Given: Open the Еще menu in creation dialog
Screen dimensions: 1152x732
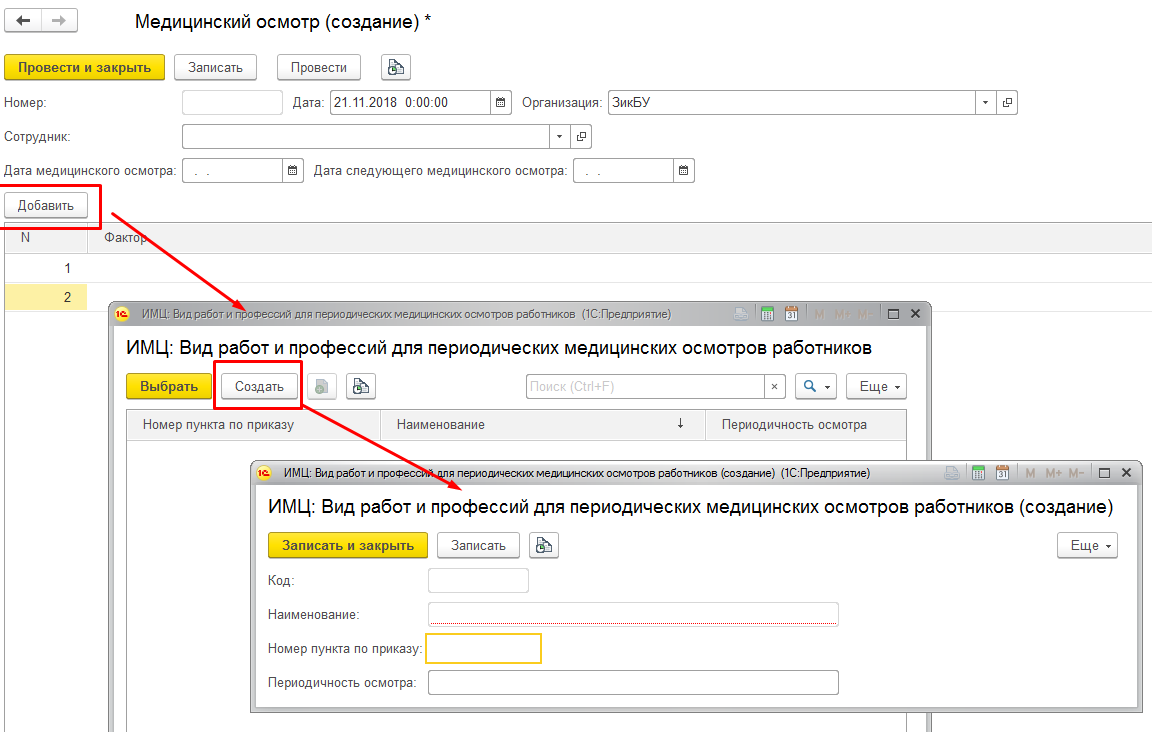Looking at the screenshot, I should pyautogui.click(x=1087, y=545).
